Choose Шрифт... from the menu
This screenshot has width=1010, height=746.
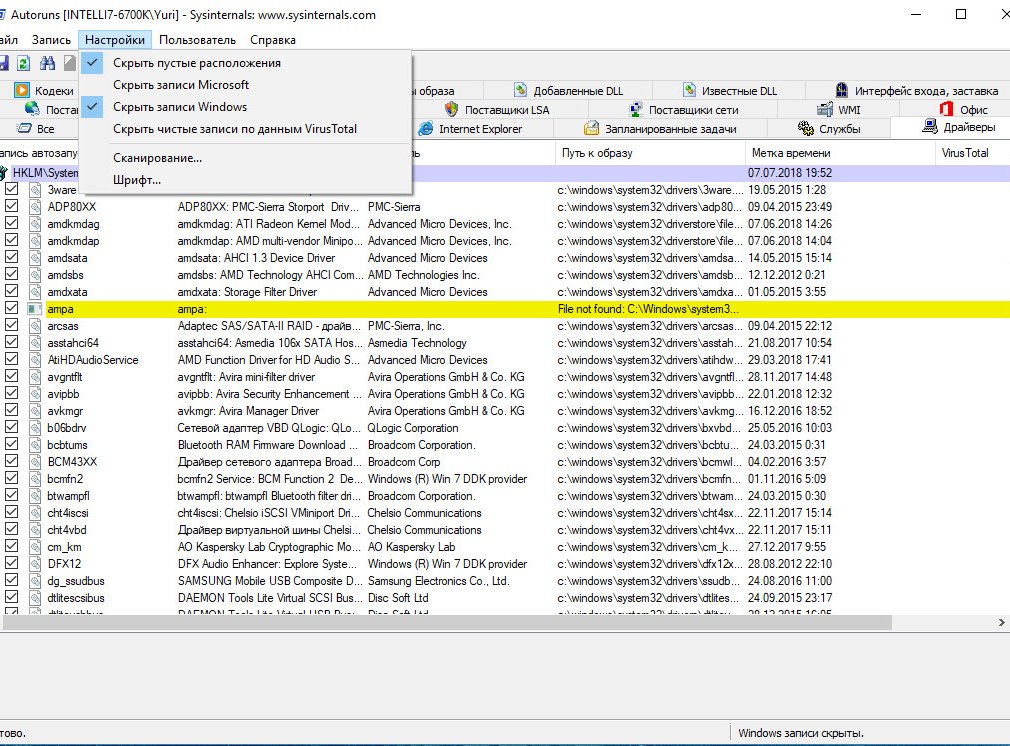(x=245, y=180)
